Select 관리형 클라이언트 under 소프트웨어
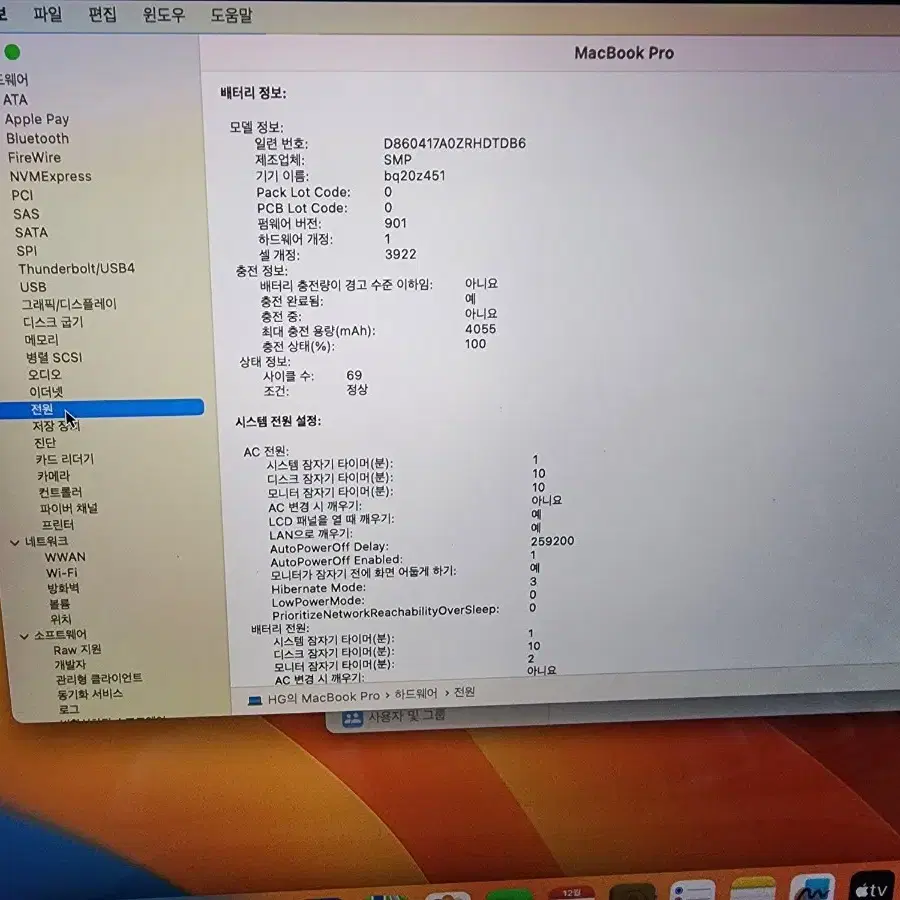Screen dimensions: 900x900 pyautogui.click(x=99, y=678)
